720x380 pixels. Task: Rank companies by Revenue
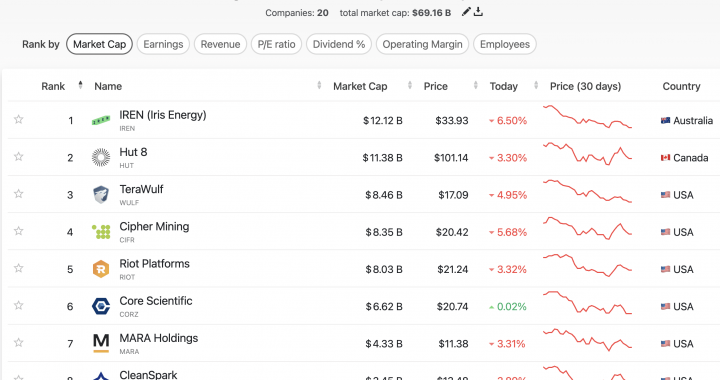point(220,44)
